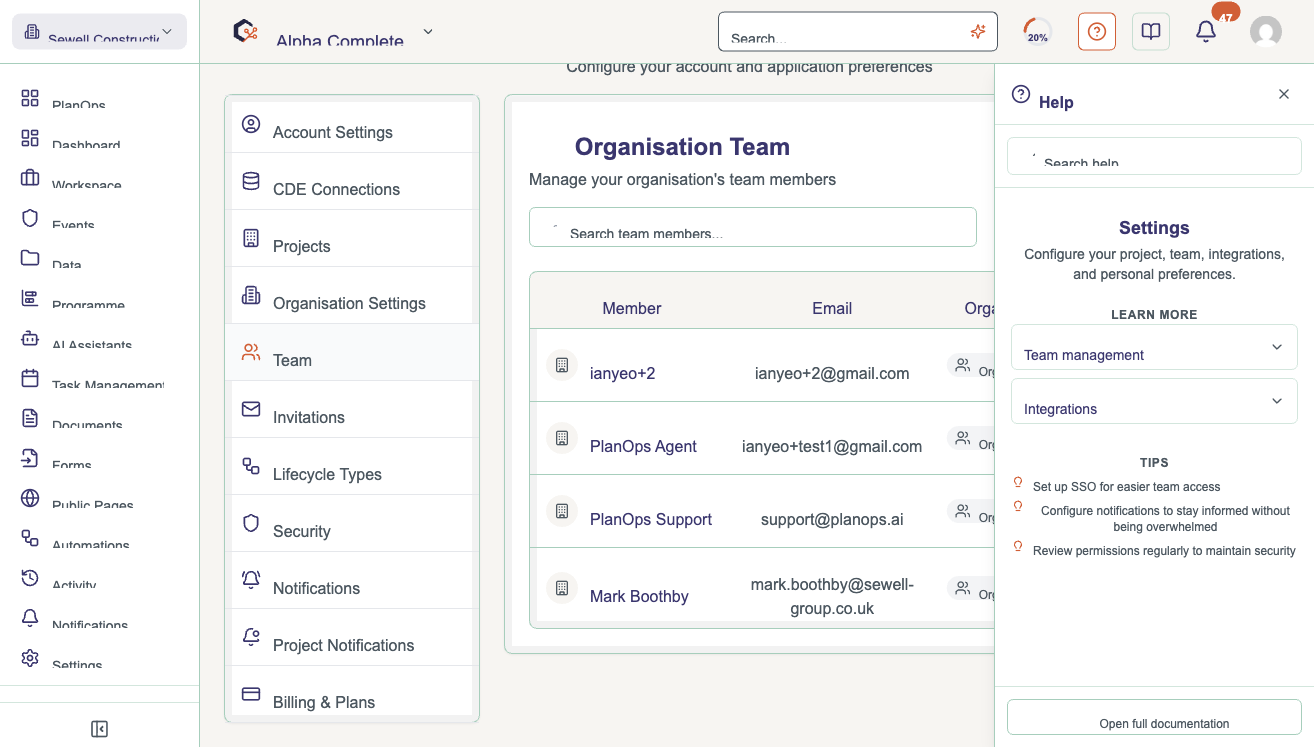
Task: Open the Alpha Complete project chevron
Action: 428,31
